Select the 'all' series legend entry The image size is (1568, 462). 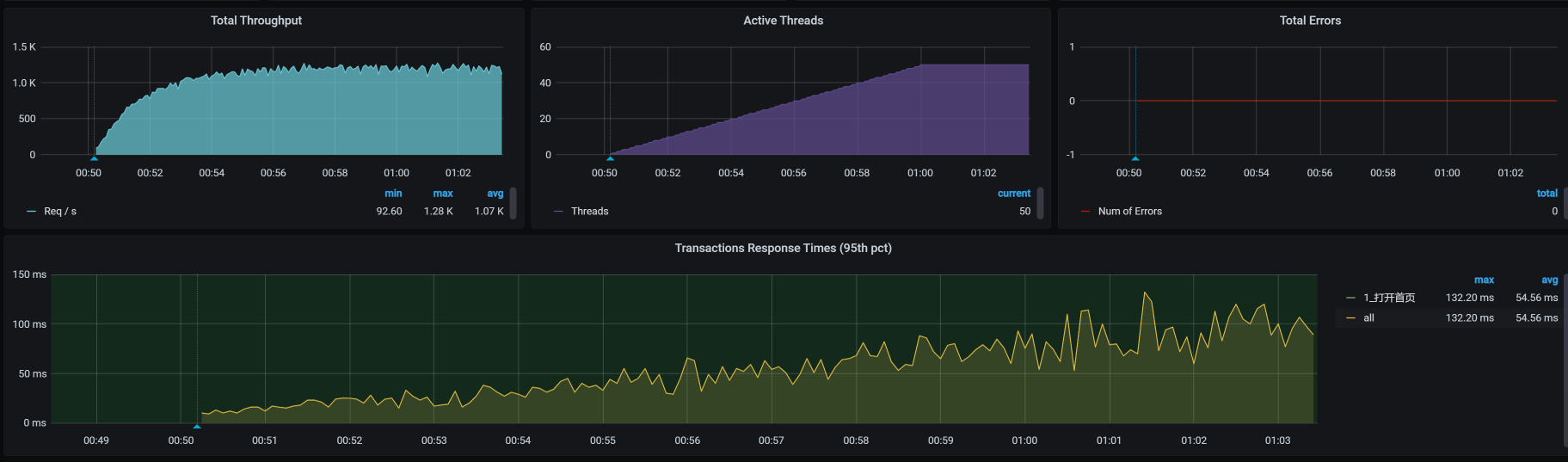pos(1368,318)
